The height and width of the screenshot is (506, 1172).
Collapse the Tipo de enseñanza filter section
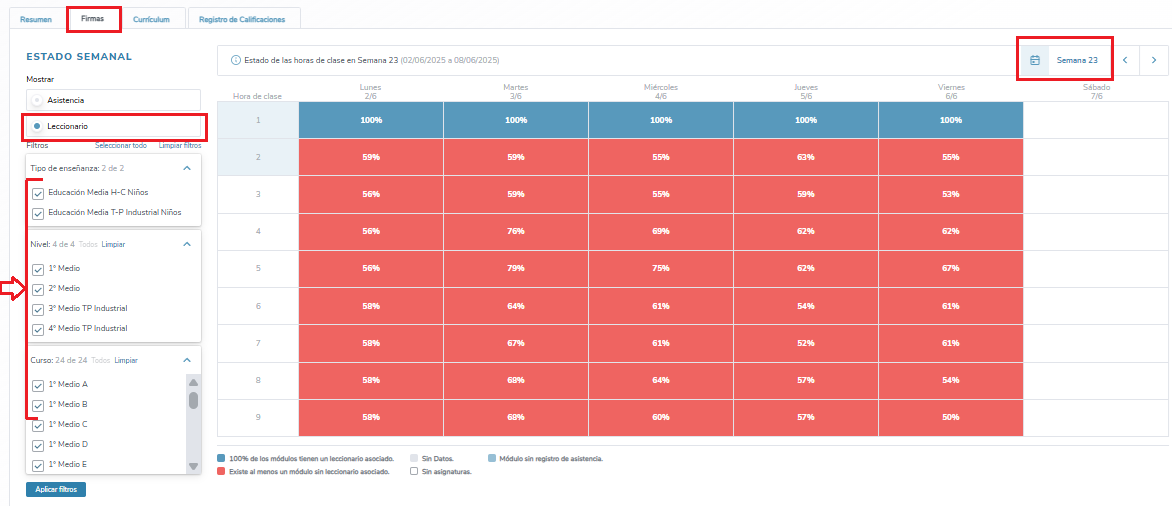click(187, 168)
